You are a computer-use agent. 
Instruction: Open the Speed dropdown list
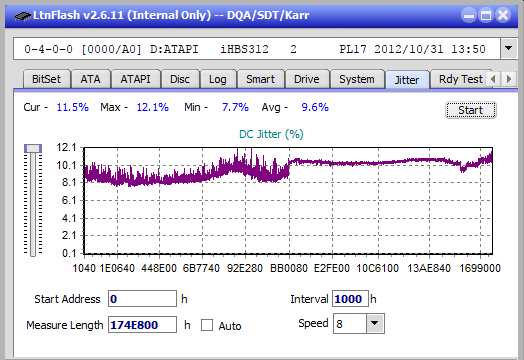click(375, 323)
